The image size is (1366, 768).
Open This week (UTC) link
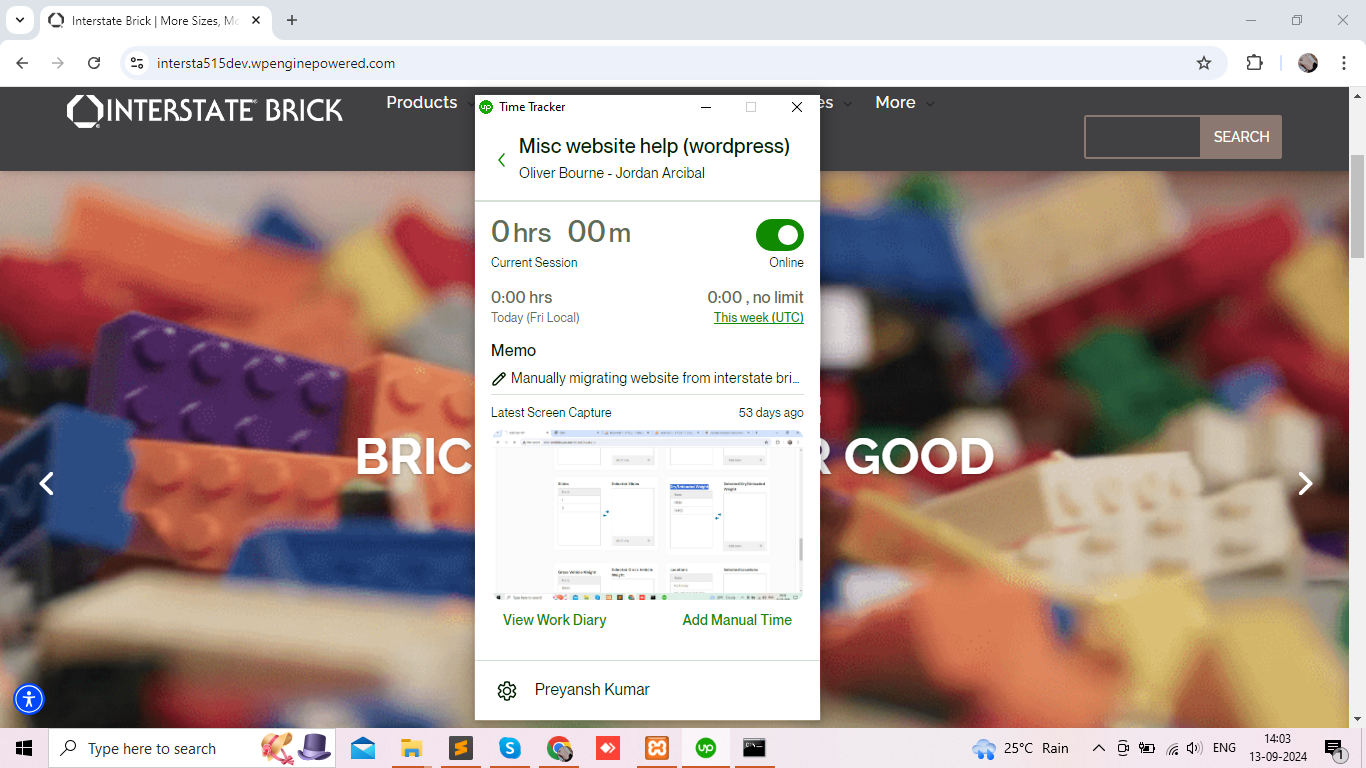(758, 318)
